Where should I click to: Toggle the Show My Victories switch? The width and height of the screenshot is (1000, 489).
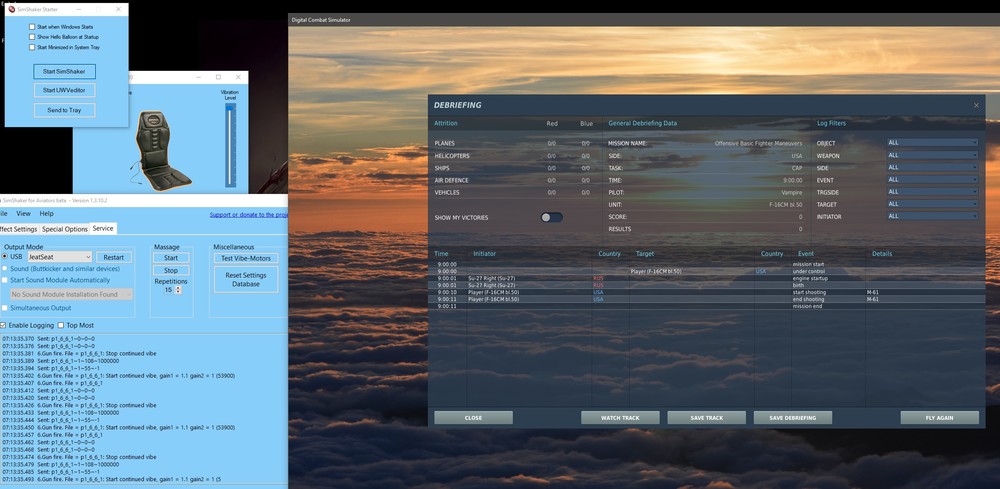(552, 217)
